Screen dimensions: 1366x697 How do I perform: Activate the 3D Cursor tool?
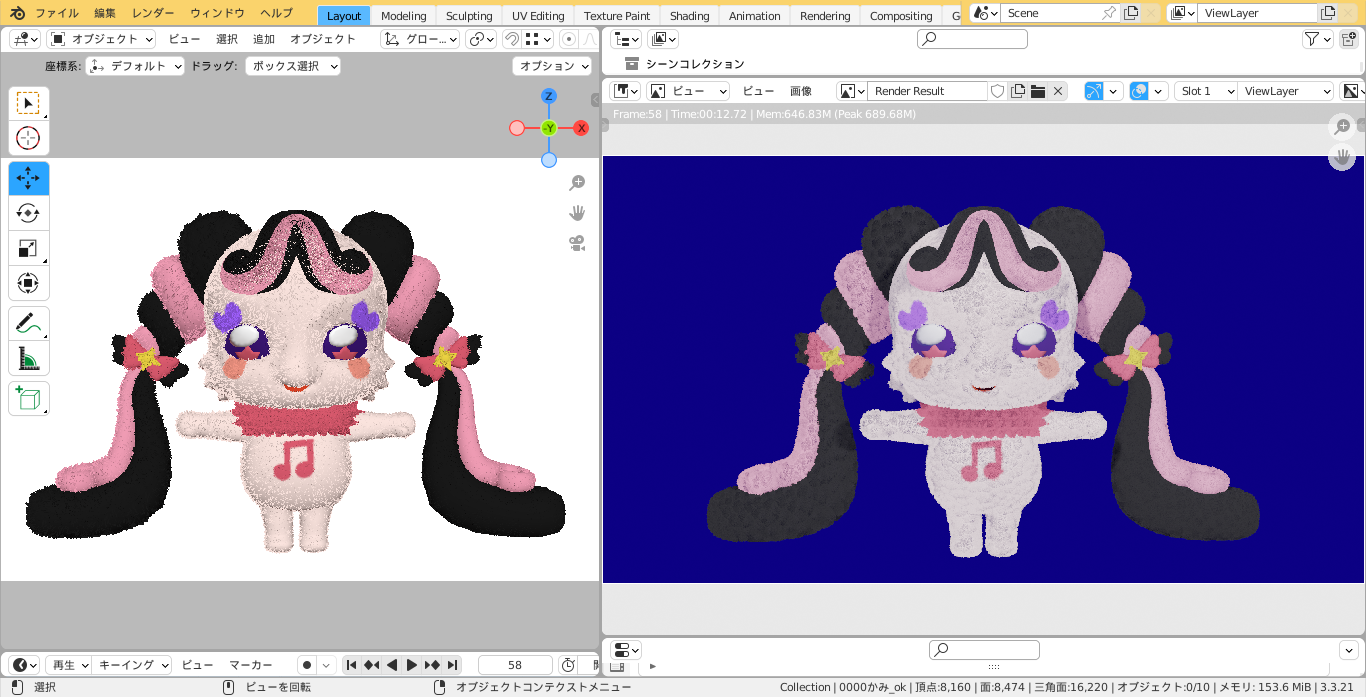click(28, 139)
